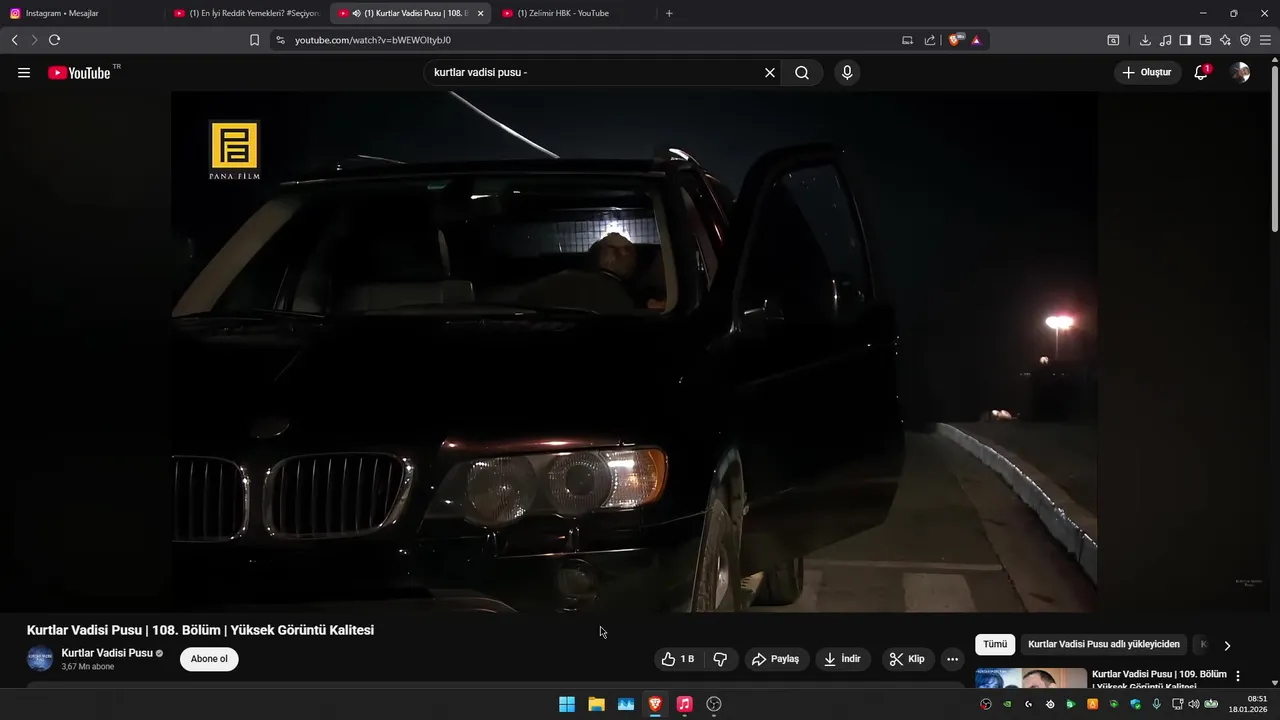
Task: Click the address bar URL
Action: click(372, 40)
